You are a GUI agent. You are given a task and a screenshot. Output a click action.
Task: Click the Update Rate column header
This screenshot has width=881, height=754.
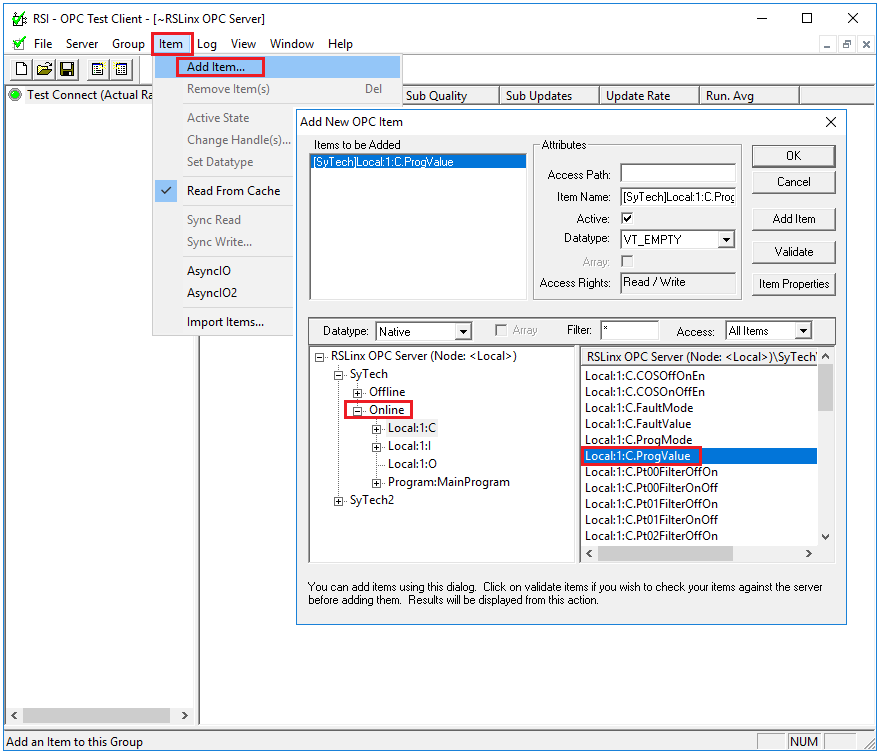(x=649, y=96)
